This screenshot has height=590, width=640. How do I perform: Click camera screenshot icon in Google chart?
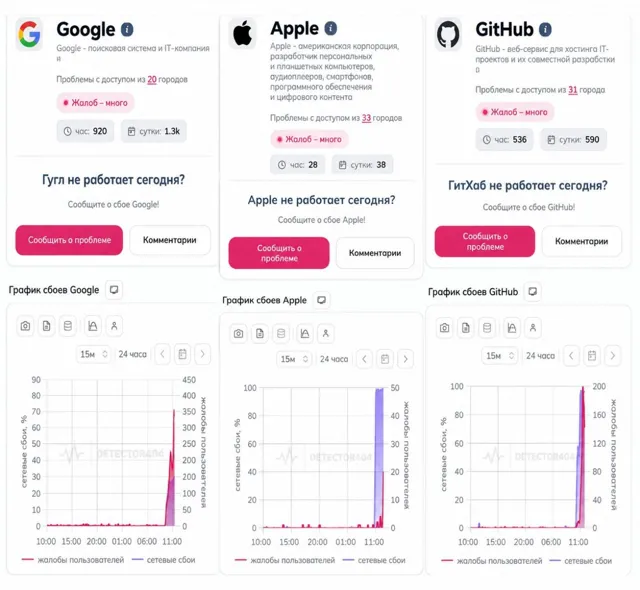pos(25,326)
